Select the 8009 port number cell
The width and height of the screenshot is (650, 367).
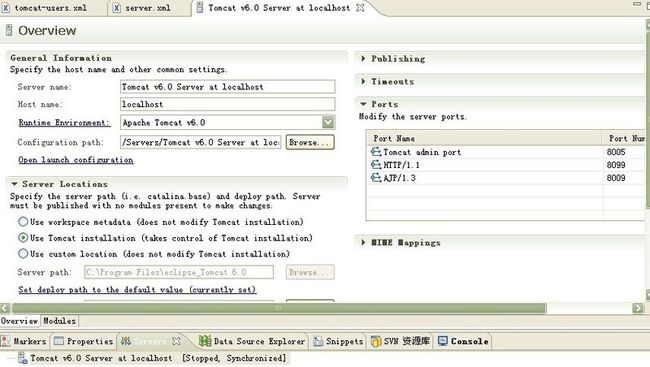pos(616,177)
